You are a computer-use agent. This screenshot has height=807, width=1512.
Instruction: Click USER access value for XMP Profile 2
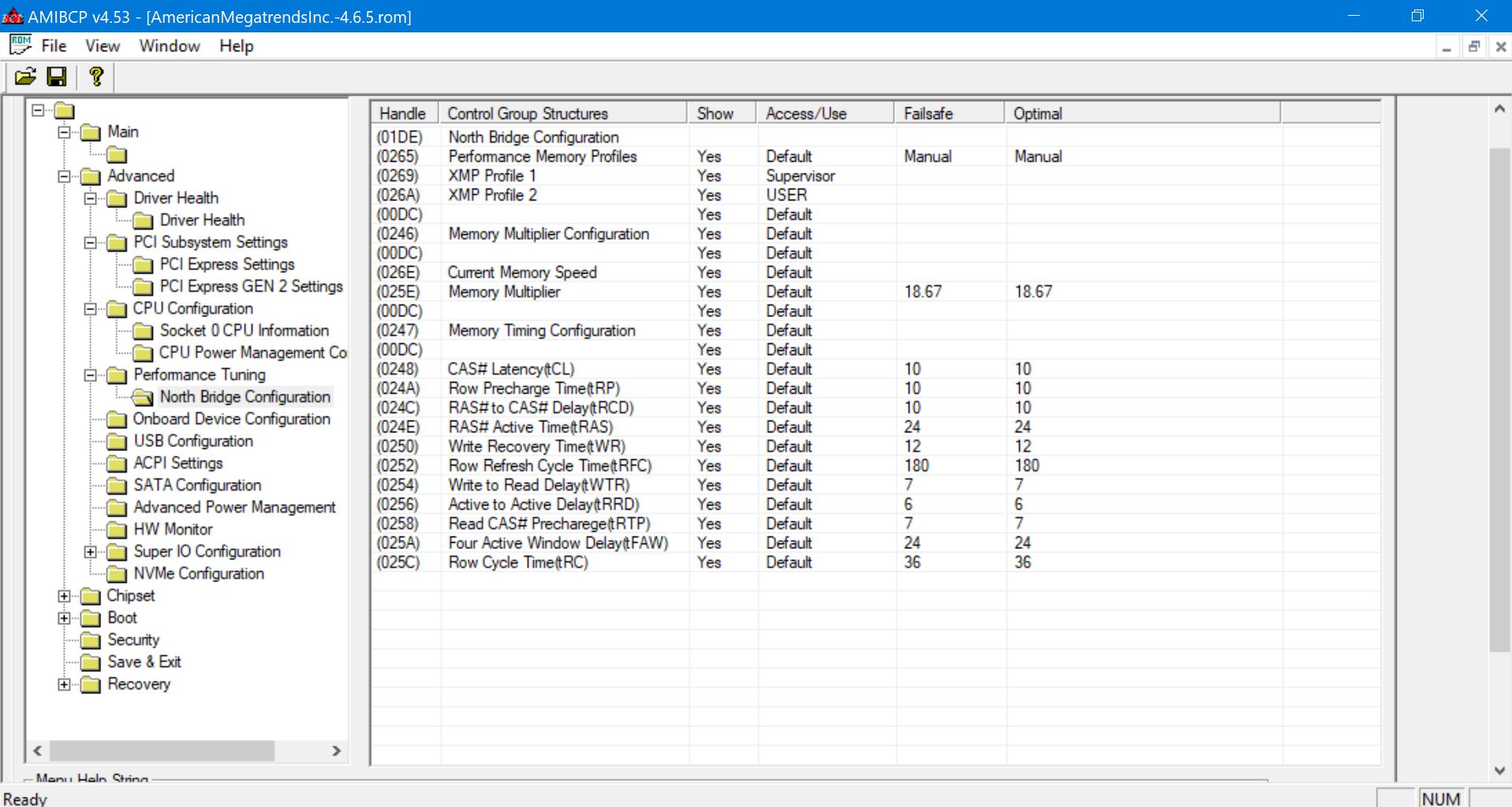[786, 195]
